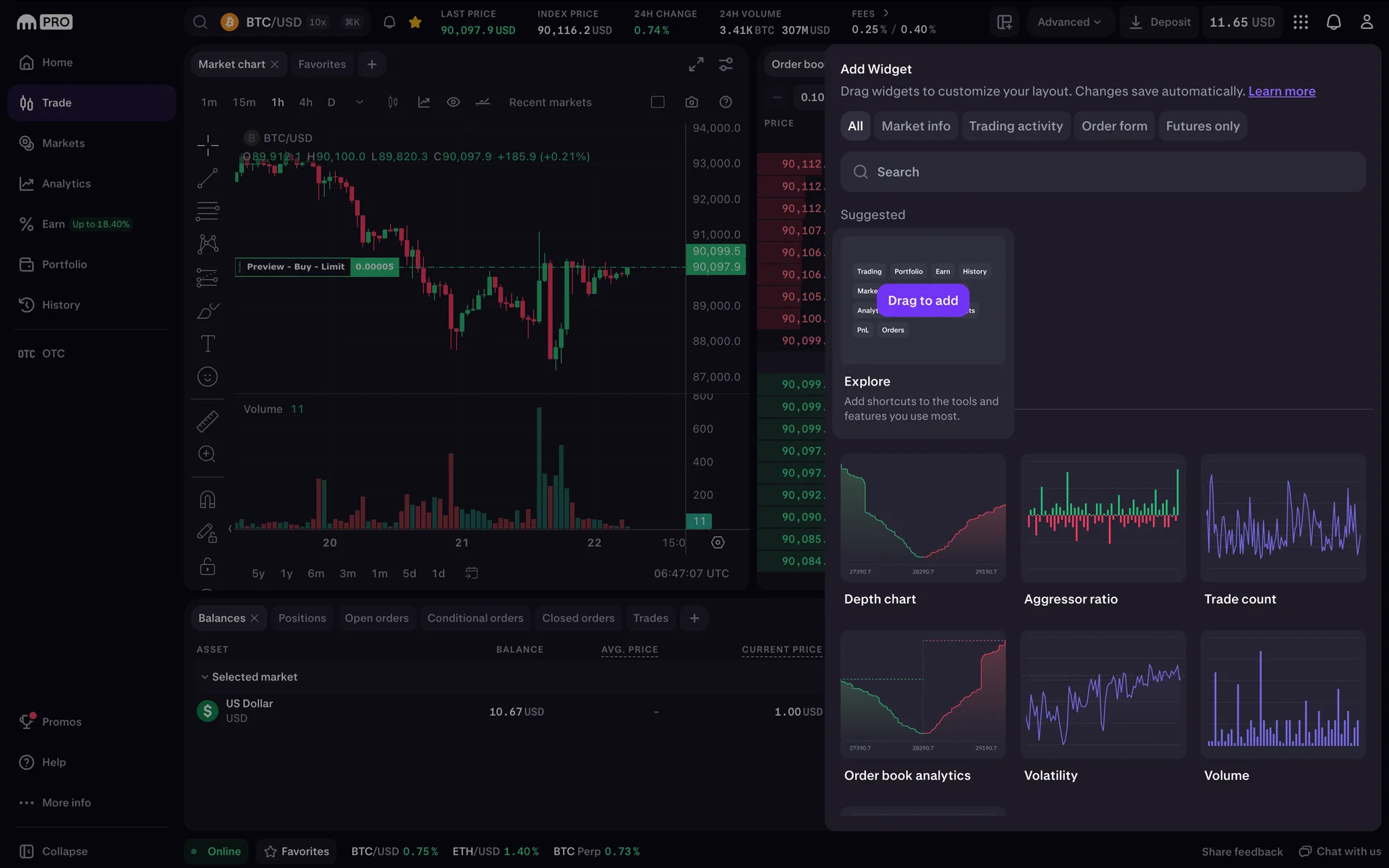Toggle chart visibility eye icon
The image size is (1389, 868).
point(454,102)
